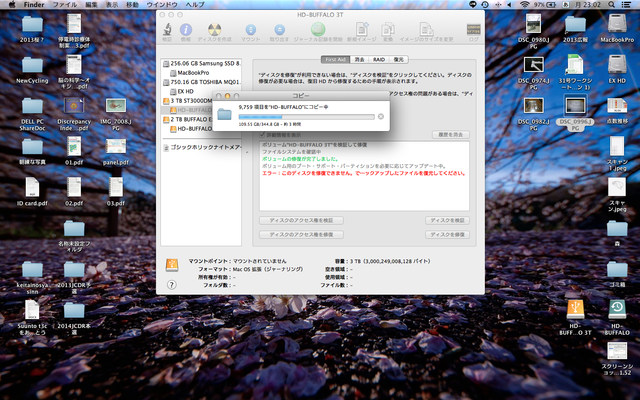Switch to the 復元 (Restore) tab
The width and height of the screenshot is (640, 400).
tap(399, 60)
